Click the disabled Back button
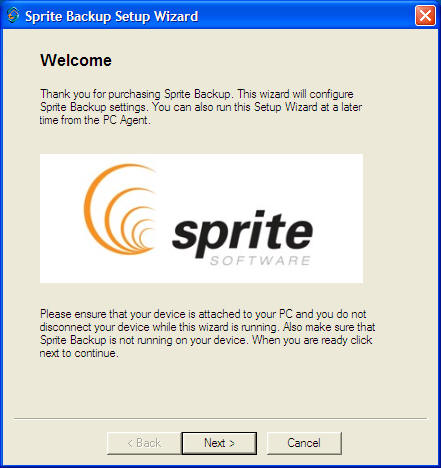Screen dimensions: 441x468 (144, 443)
